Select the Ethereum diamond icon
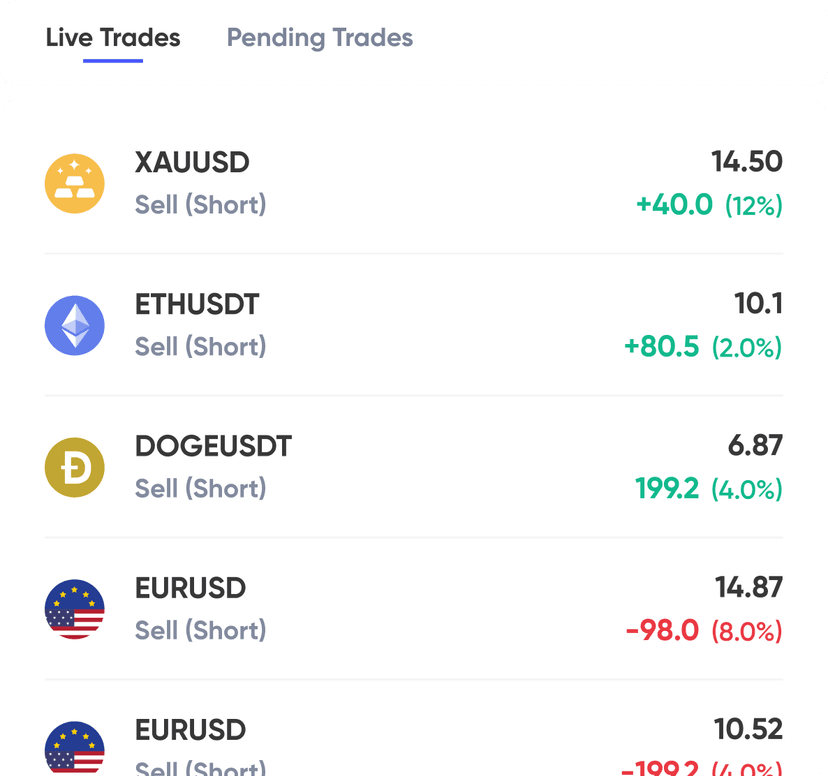 coord(74,325)
